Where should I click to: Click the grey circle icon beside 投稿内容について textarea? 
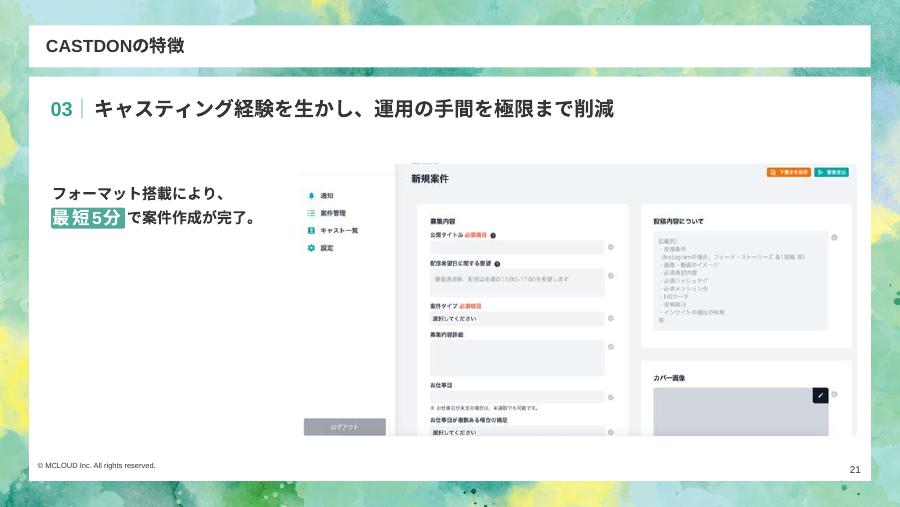(834, 237)
